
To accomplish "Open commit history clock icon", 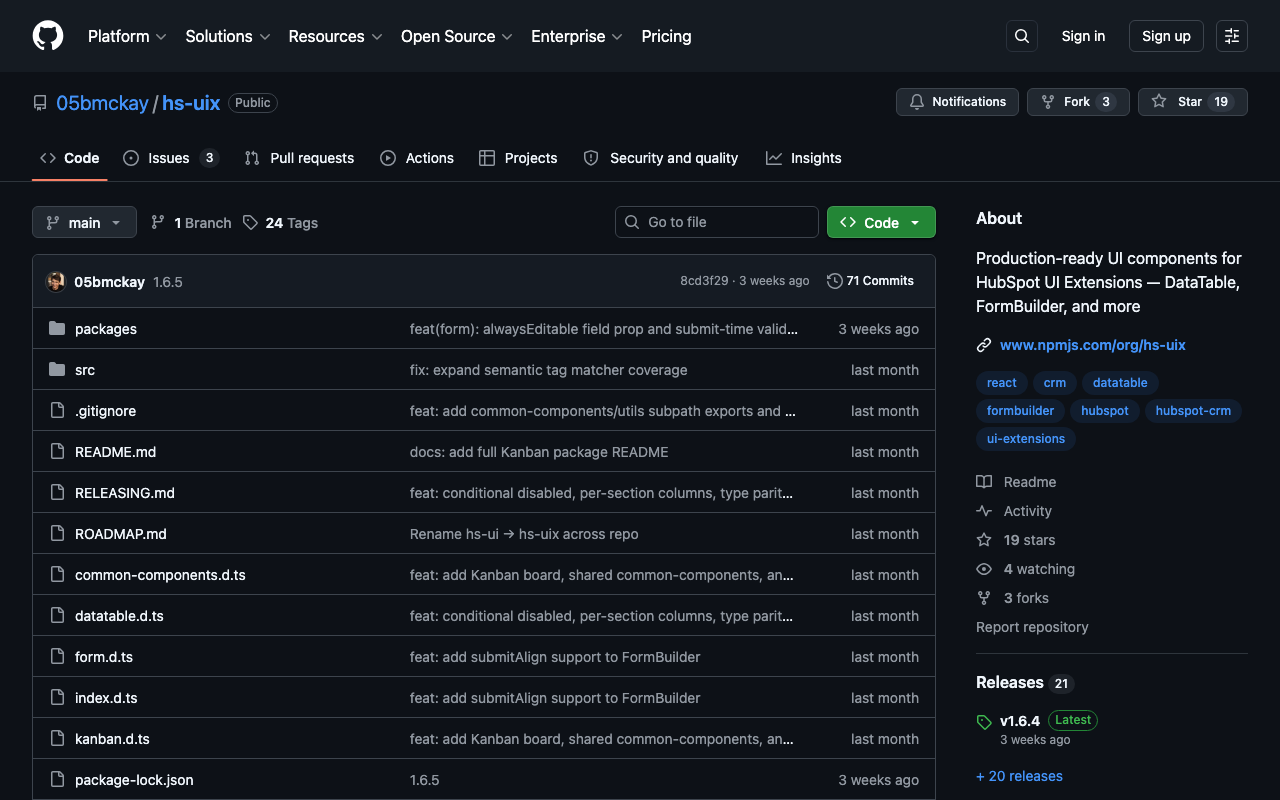I will (x=835, y=281).
